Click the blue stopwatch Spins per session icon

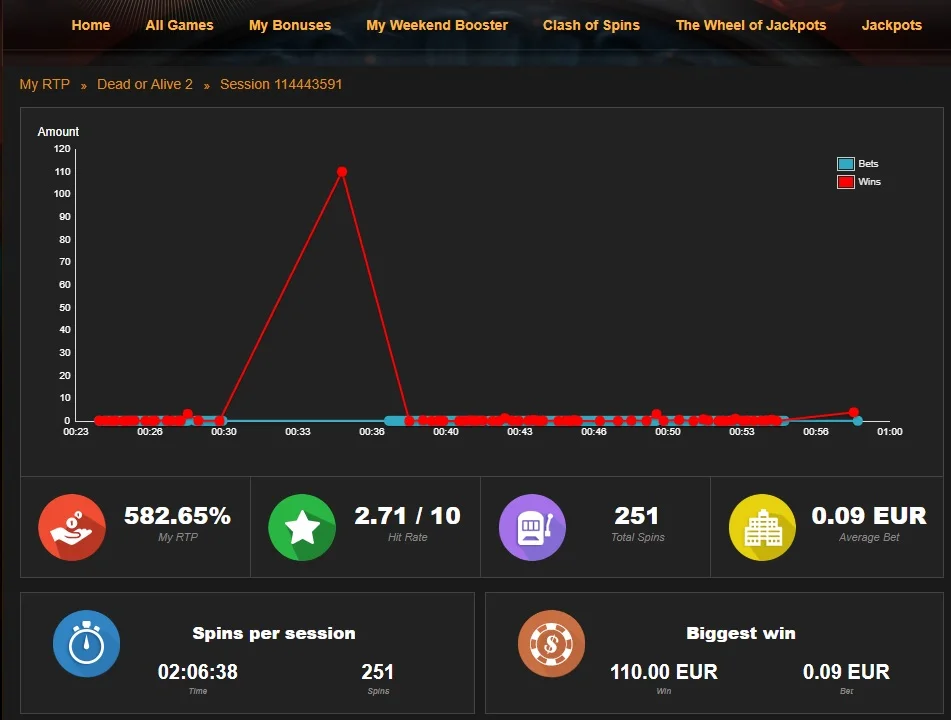[x=86, y=644]
